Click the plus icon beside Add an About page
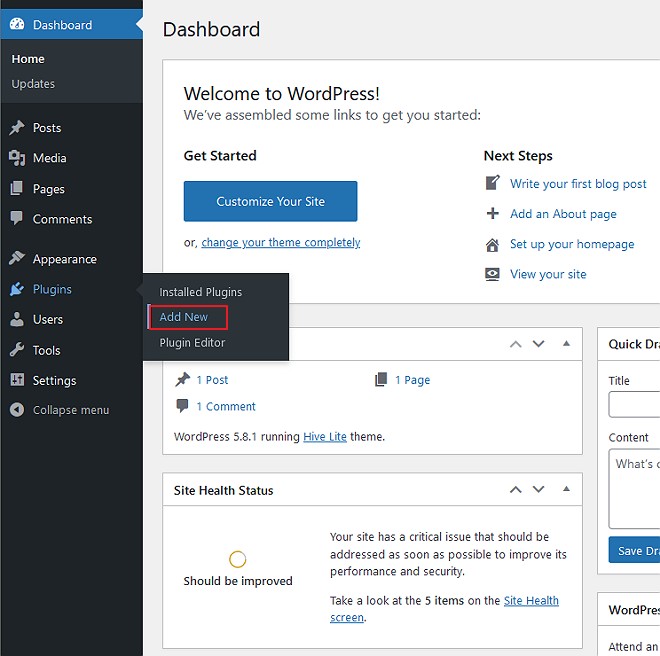Viewport: 660px width, 656px height. pos(492,213)
